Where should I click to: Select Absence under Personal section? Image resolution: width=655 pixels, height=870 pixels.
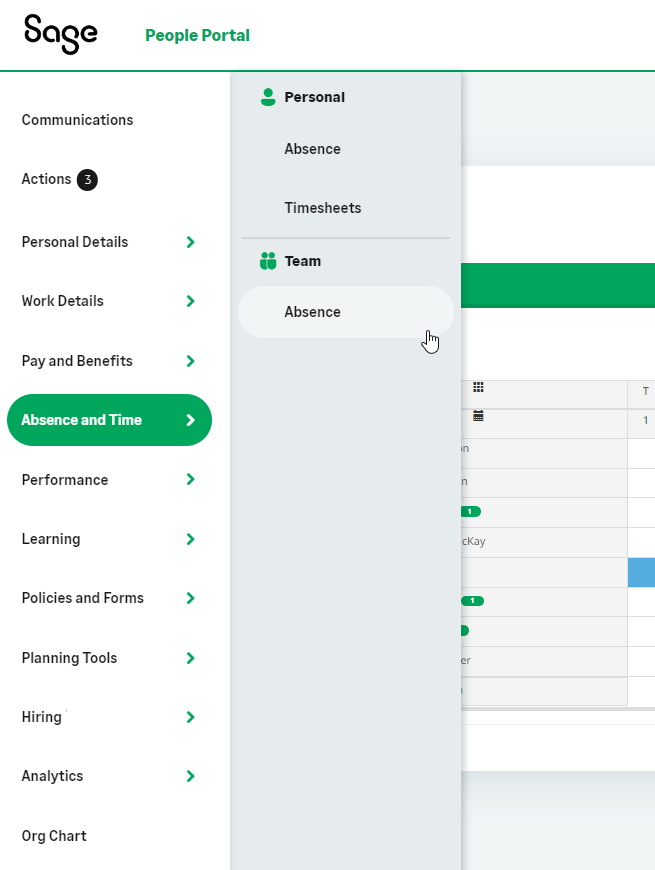tap(312, 149)
